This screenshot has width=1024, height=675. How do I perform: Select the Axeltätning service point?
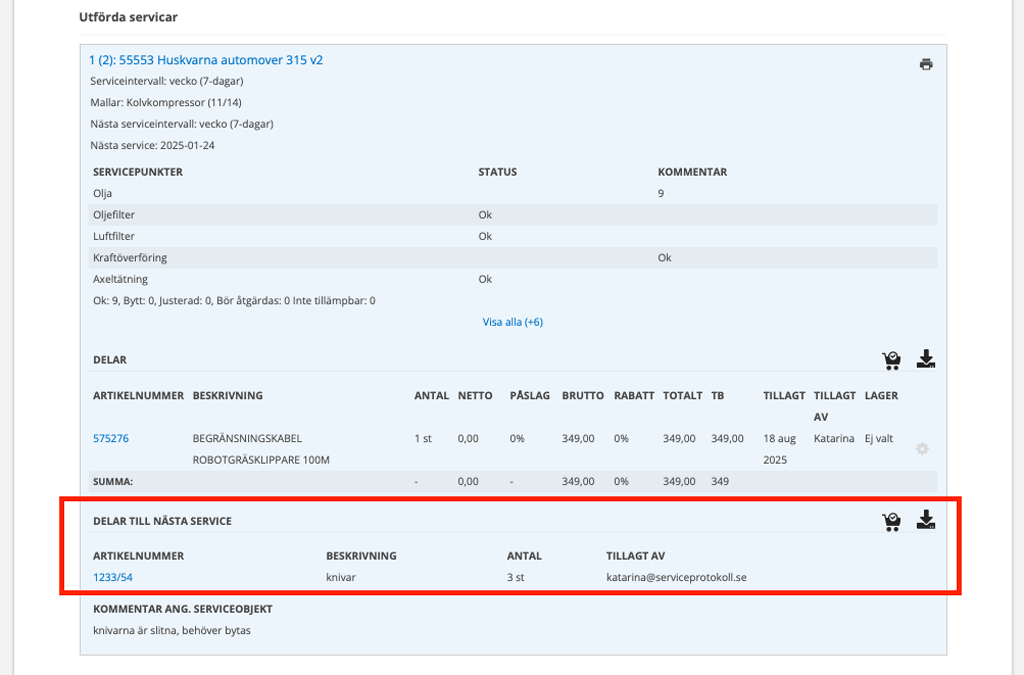coord(513,279)
